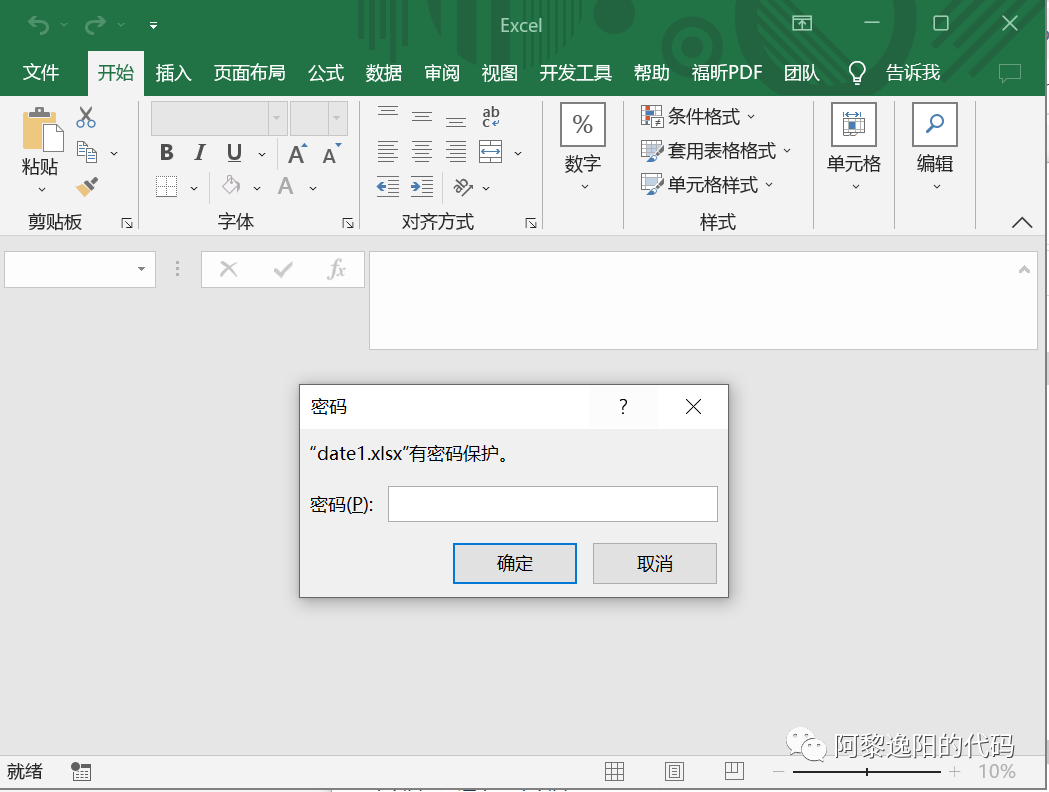Open the Name Box dropdown arrow
1049x792 pixels.
point(141,269)
